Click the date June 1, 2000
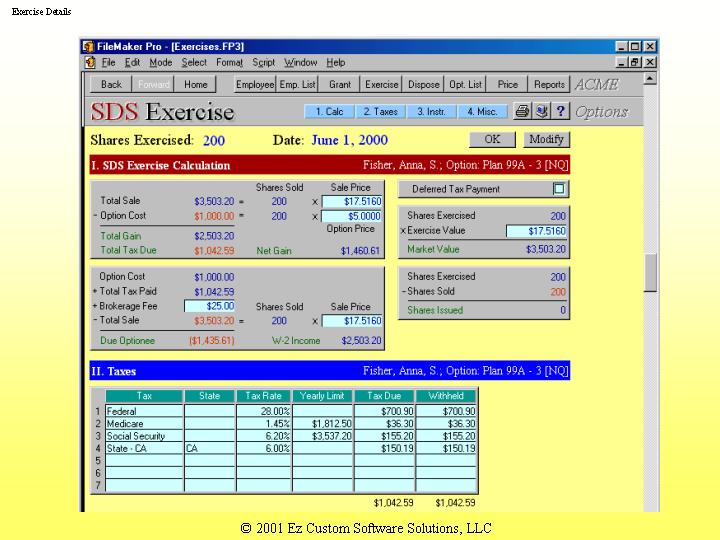Screen dimensions: 720x540 pyautogui.click(x=349, y=140)
